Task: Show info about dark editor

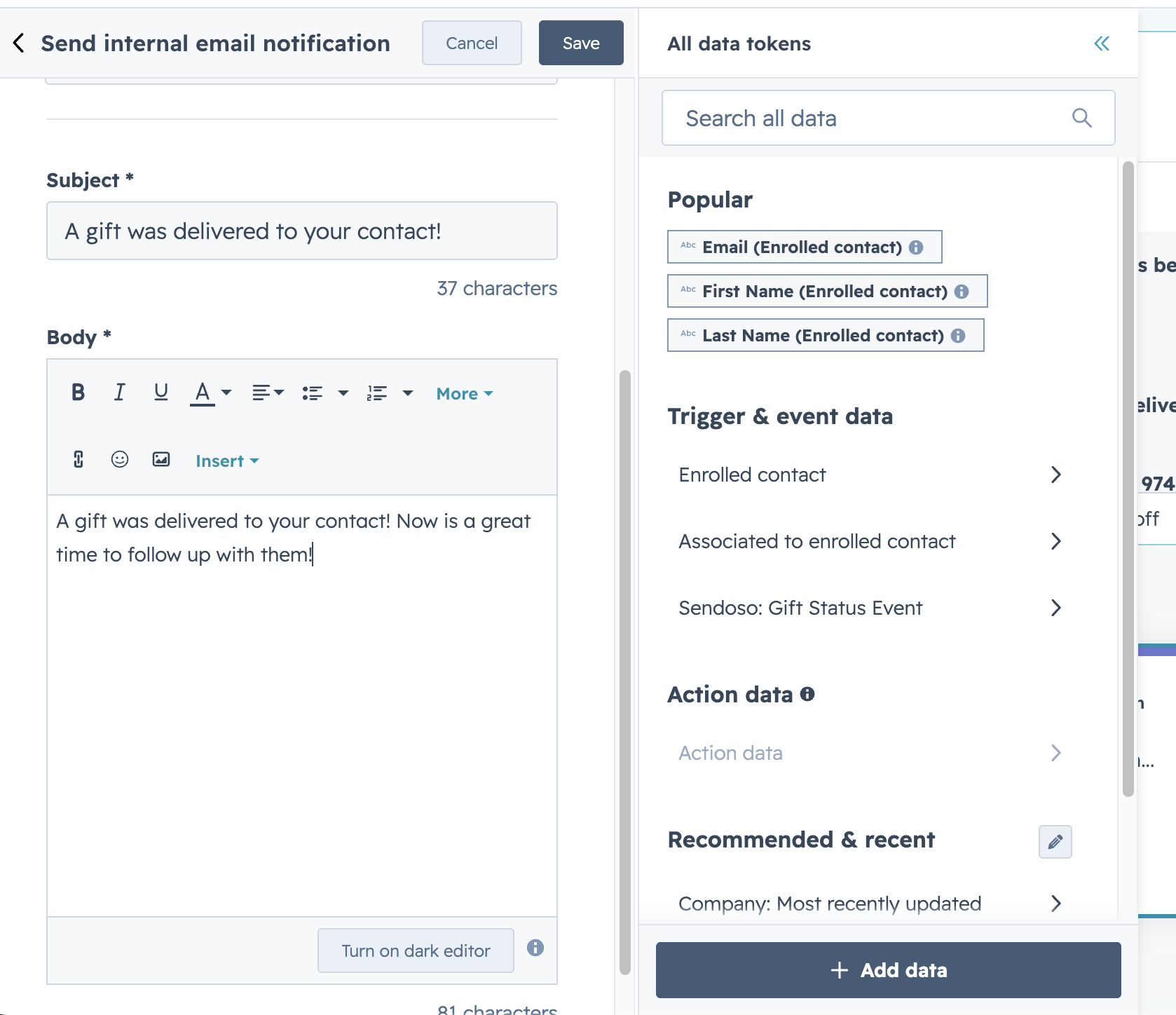Action: coord(535,948)
